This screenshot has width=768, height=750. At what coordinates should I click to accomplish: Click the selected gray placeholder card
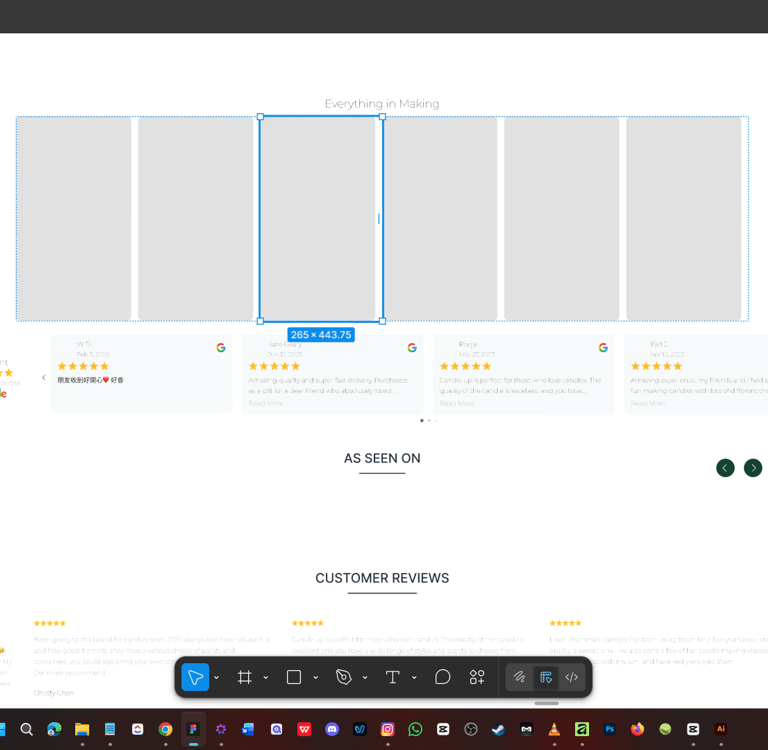tap(321, 218)
